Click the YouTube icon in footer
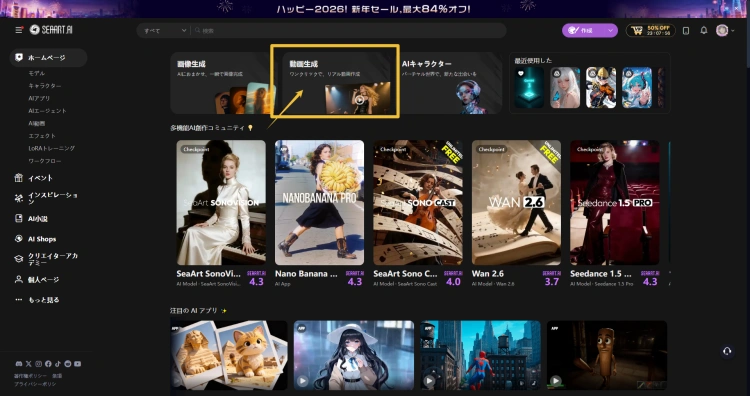Image resolution: width=750 pixels, height=396 pixels. click(77, 364)
